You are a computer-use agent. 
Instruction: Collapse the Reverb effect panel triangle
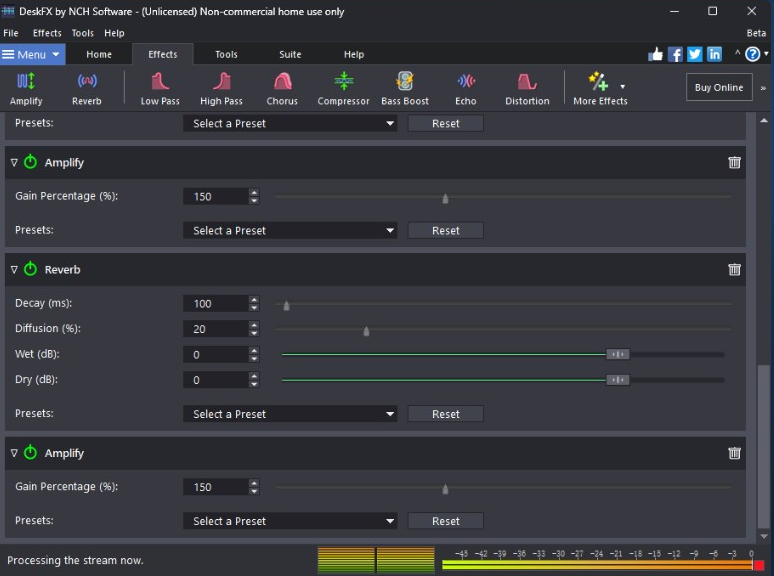14,270
